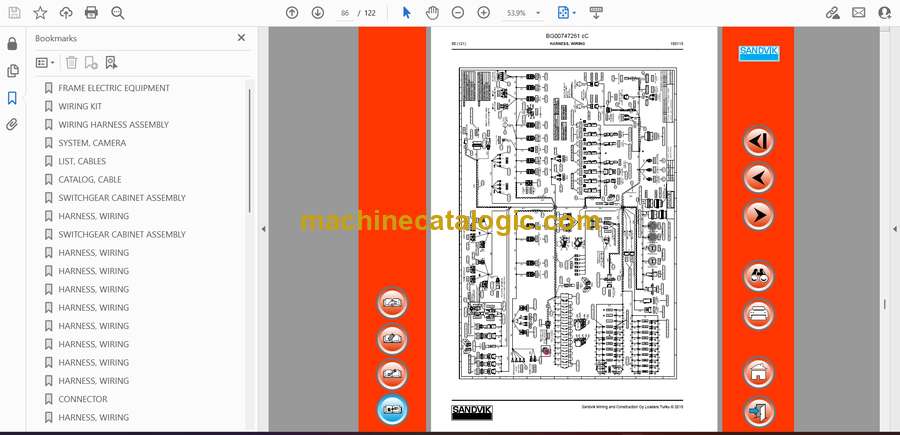Screen dimensions: 900x435
Task: Open the security lock panel in left sidebar
Action: 12,44
